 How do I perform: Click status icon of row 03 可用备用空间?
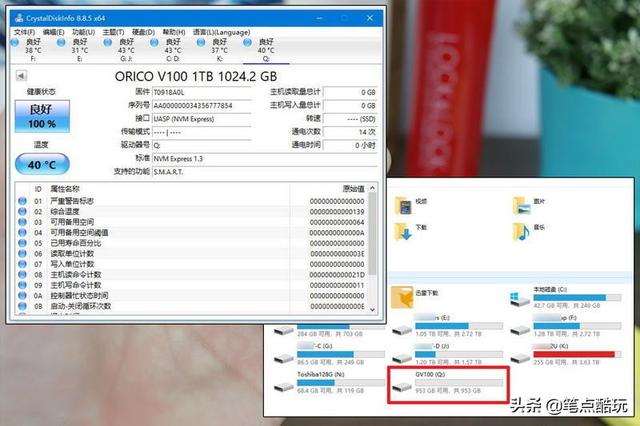(22, 222)
